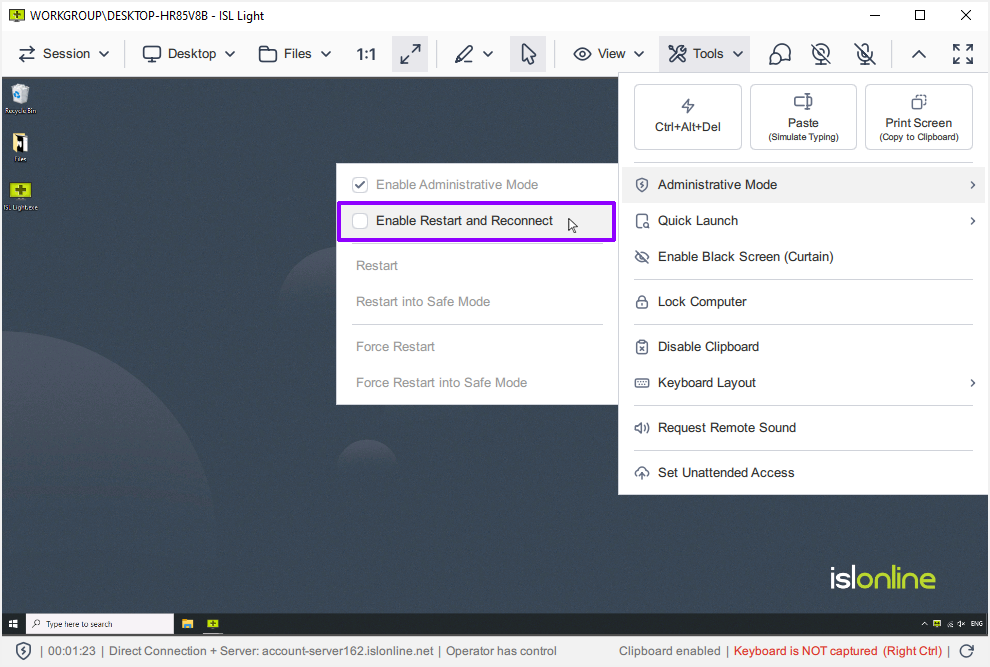Click the 1:1 zoom ratio icon
The width and height of the screenshot is (990, 667).
pyautogui.click(x=365, y=53)
